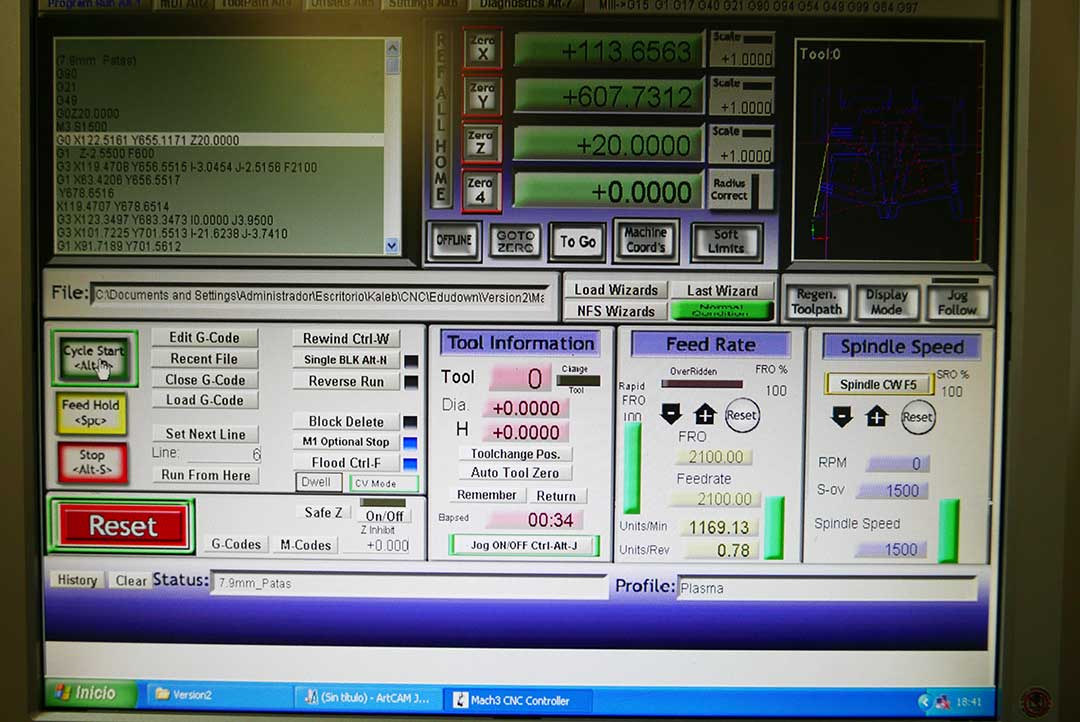Click the red Stop Alt-S button
Viewport: 1080px width, 722px height.
pyautogui.click(x=92, y=462)
